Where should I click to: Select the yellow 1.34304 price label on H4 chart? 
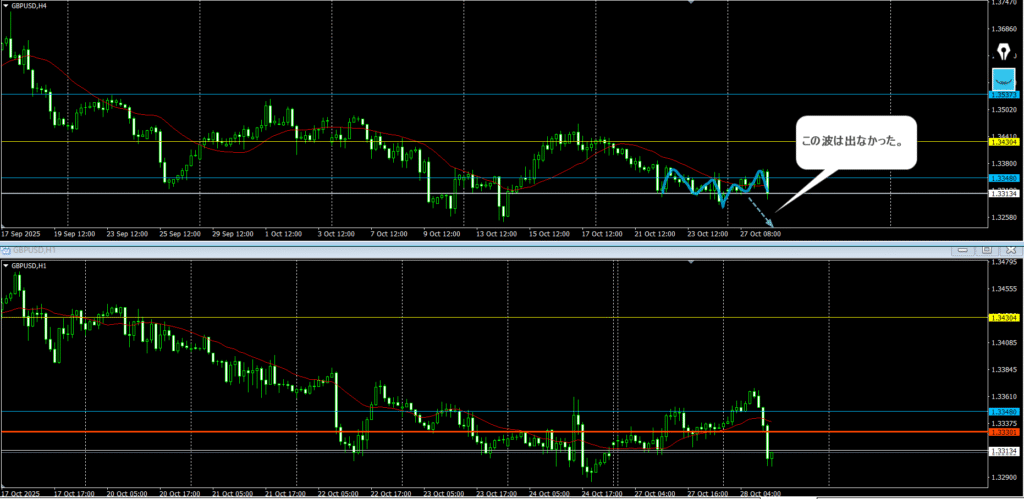[1004, 143]
